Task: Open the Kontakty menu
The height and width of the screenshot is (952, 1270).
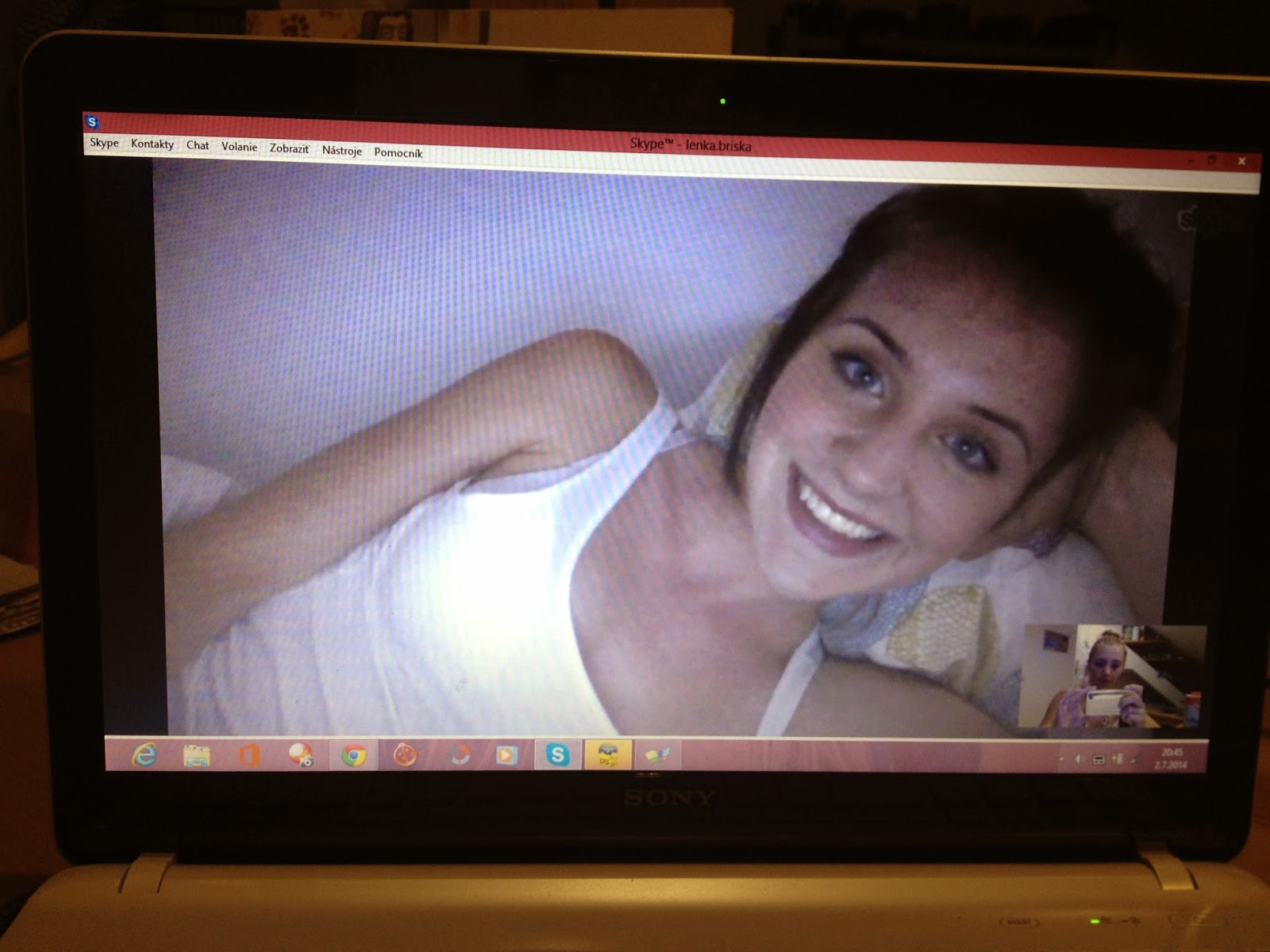Action: click(152, 144)
